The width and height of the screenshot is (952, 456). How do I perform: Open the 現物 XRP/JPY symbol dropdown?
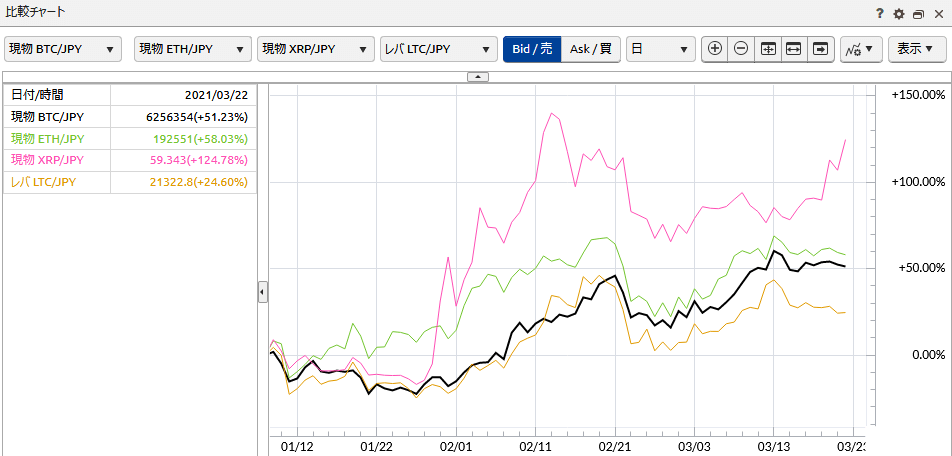(314, 49)
